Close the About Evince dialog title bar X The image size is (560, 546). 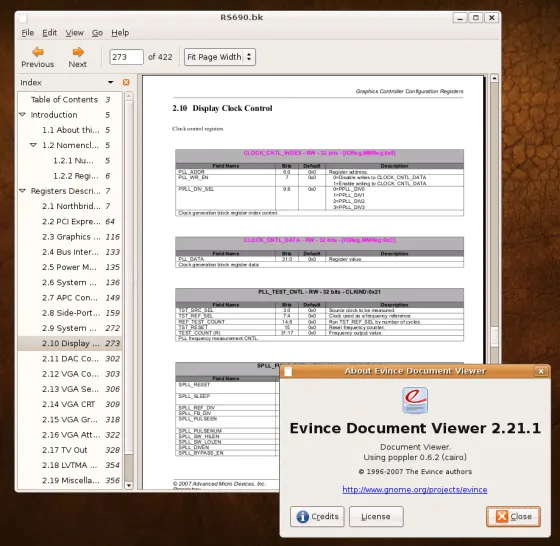pyautogui.click(x=541, y=371)
